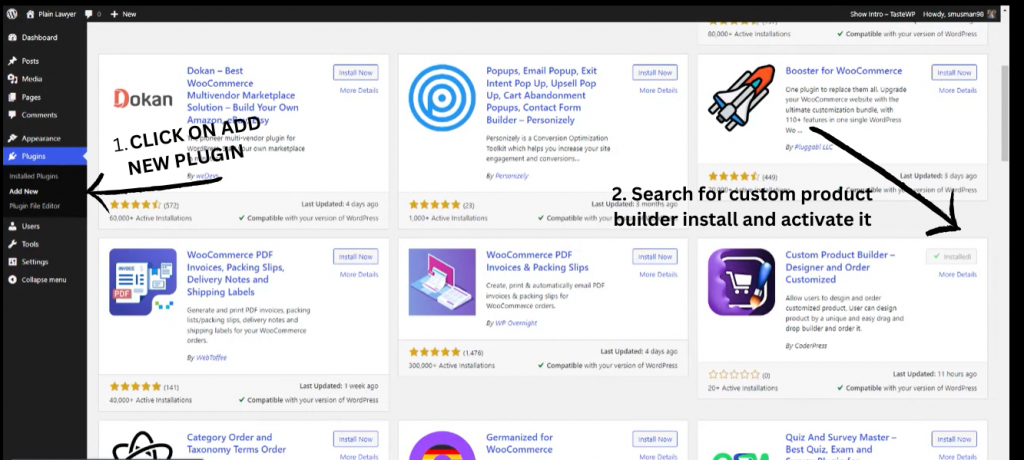Select Installed Plugins submenu item
This screenshot has height=460, width=1024.
33,176
